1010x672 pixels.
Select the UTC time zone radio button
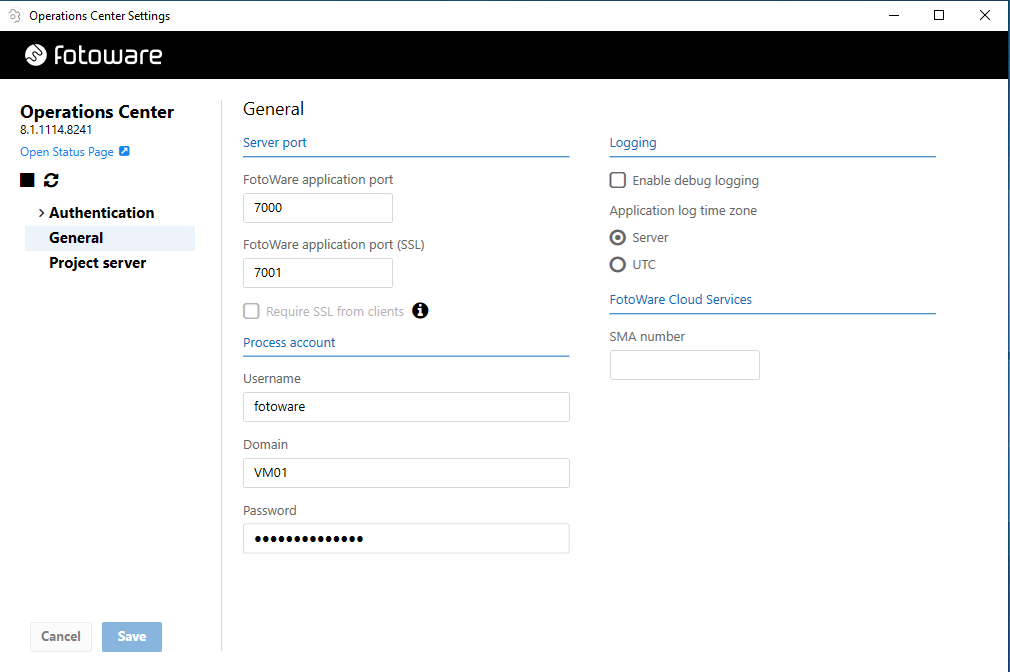[x=617, y=264]
